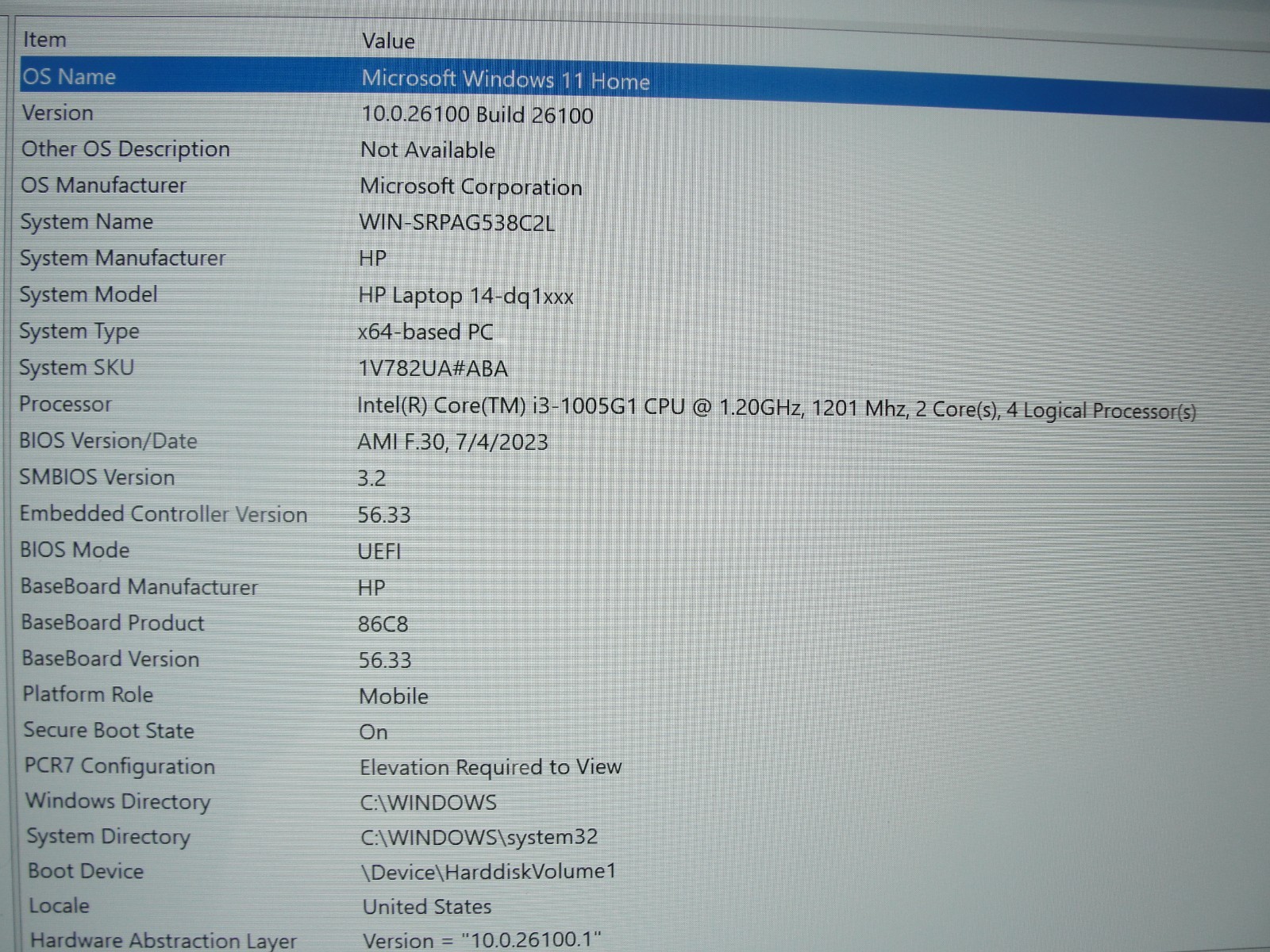This screenshot has width=1270, height=952.
Task: Click the UEFI value
Action: (379, 551)
